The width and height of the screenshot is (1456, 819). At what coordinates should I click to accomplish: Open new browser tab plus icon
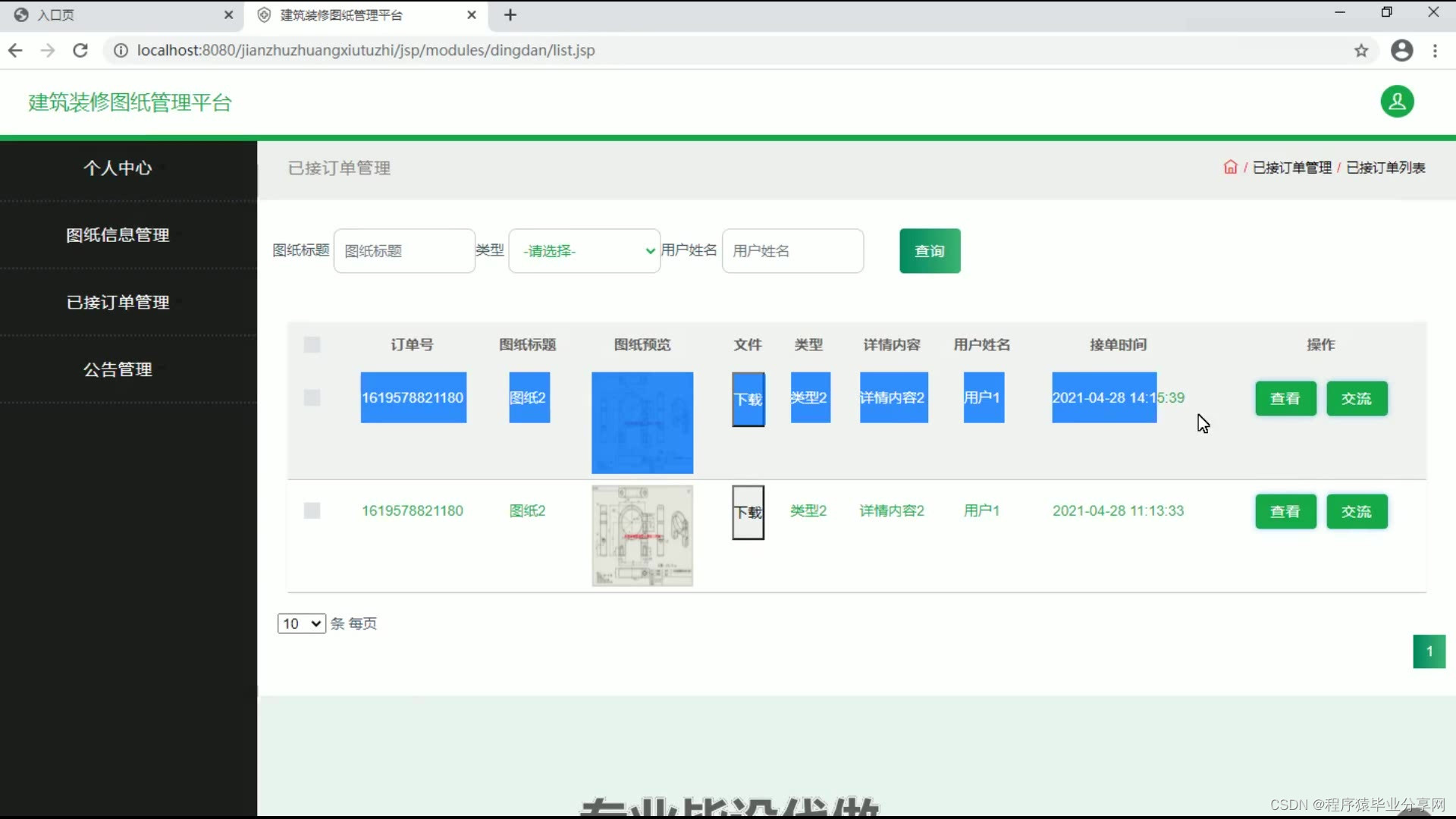click(510, 15)
